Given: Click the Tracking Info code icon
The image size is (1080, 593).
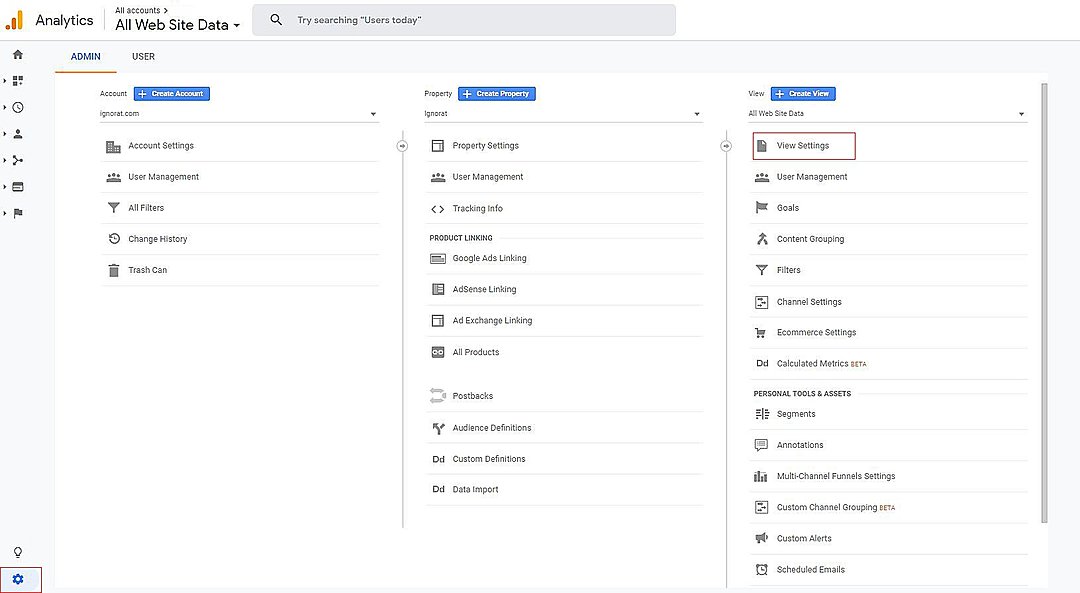Looking at the screenshot, I should [x=437, y=209].
